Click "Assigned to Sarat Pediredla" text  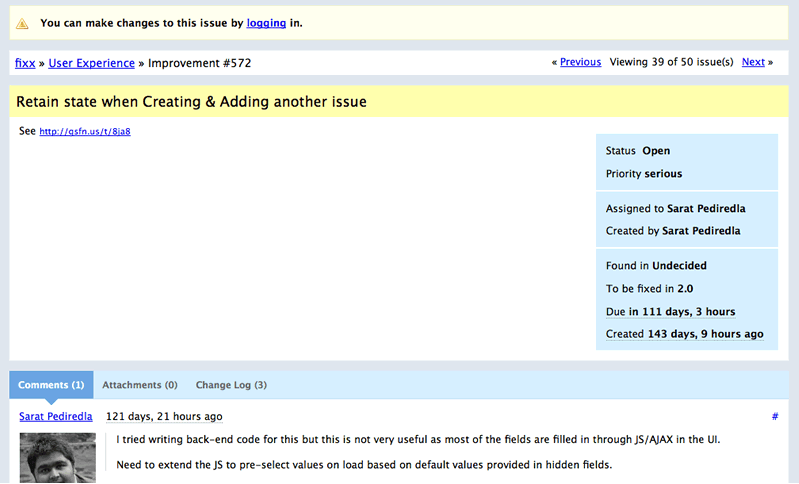[x=676, y=208]
